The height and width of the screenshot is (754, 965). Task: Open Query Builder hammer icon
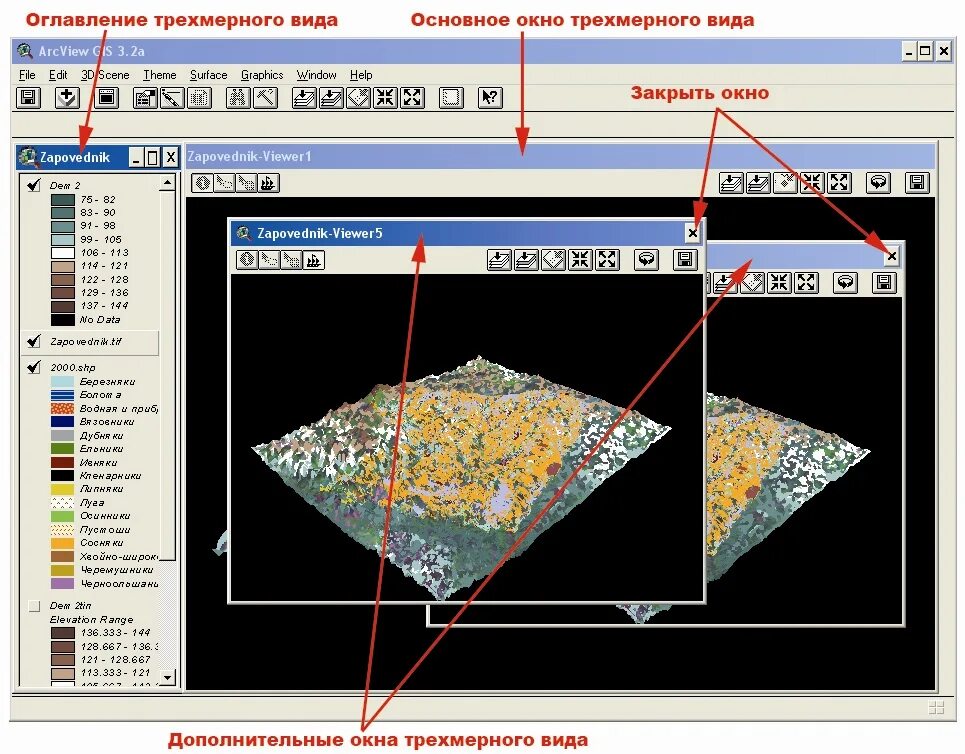(x=265, y=97)
